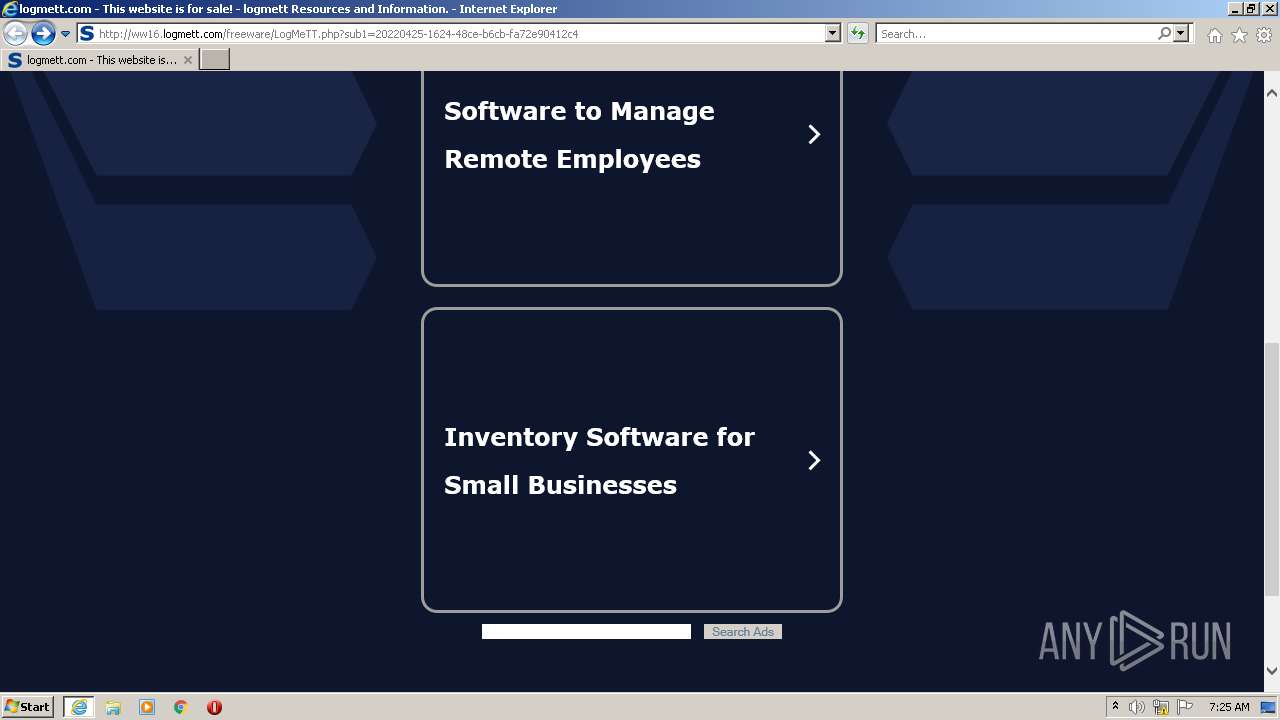The height and width of the screenshot is (720, 1280).
Task: Refresh the page with the green arrows icon
Action: point(858,33)
